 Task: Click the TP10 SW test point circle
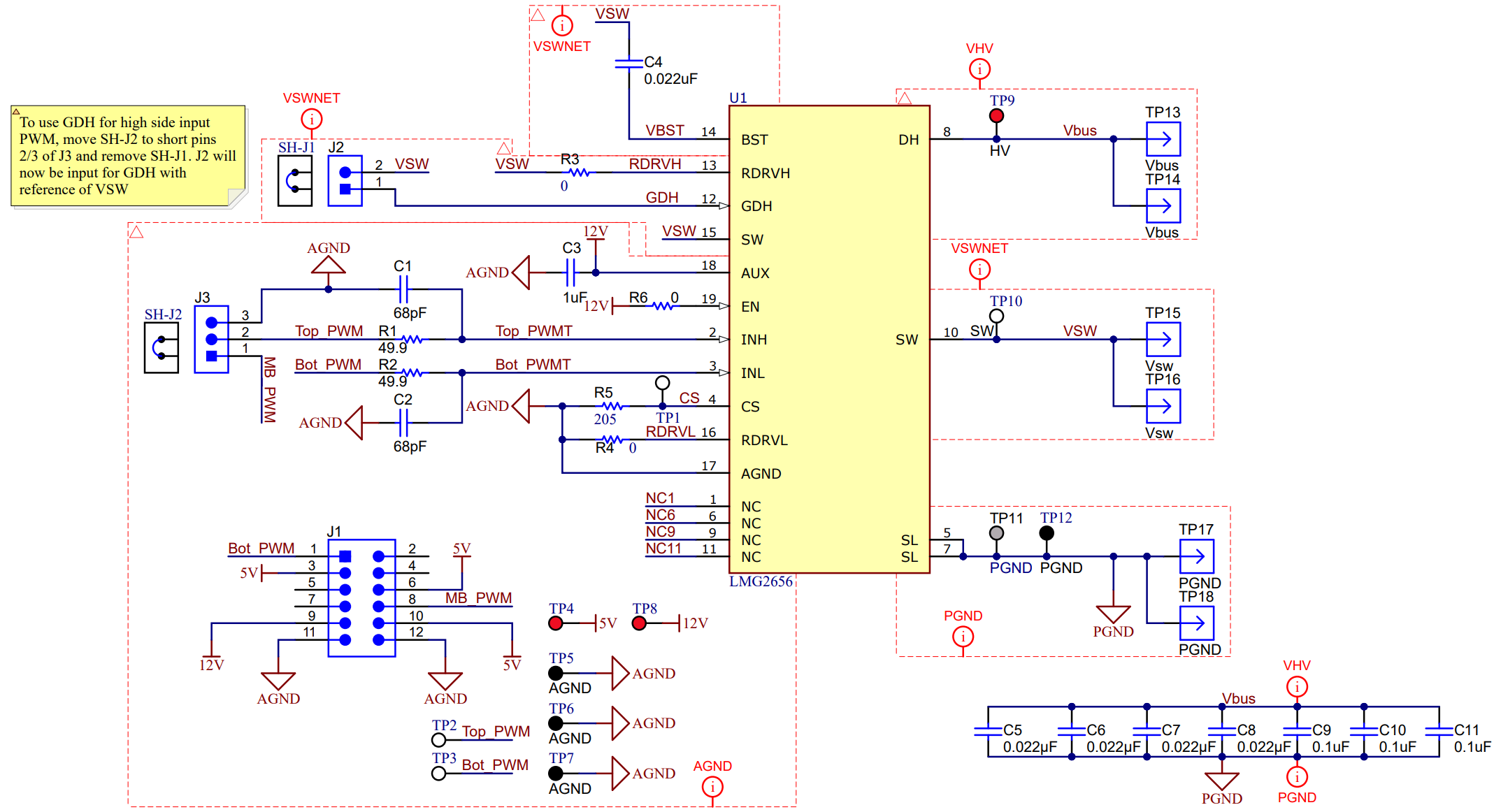click(996, 316)
